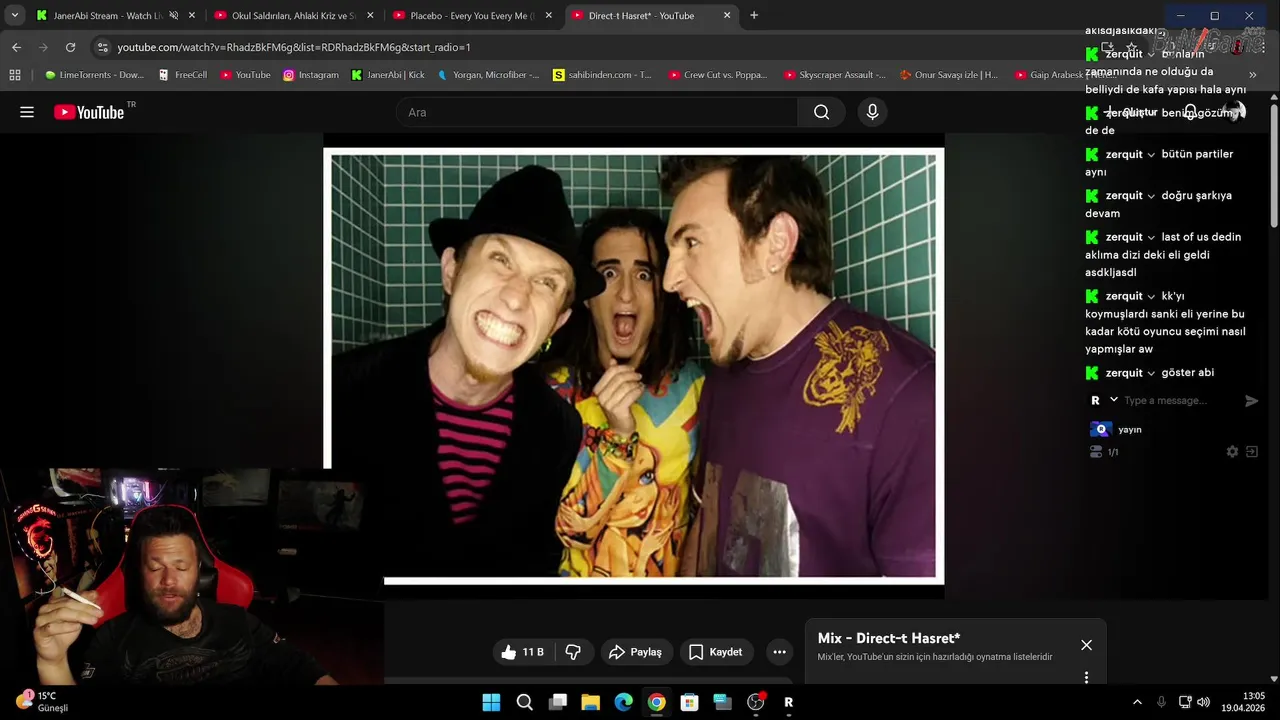1280x720 pixels.
Task: Expand zerquit's dropdown beside "göster abi"
Action: (1151, 373)
